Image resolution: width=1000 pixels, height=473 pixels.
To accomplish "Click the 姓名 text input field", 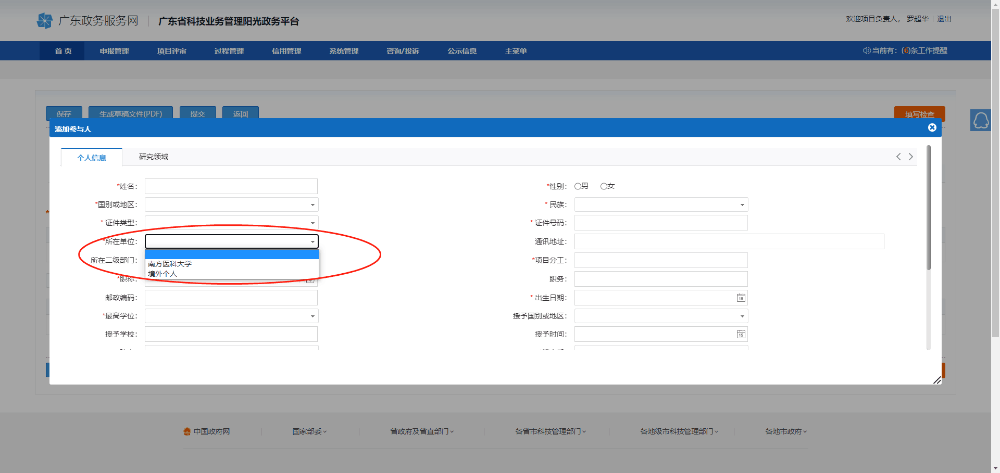I will (x=231, y=186).
